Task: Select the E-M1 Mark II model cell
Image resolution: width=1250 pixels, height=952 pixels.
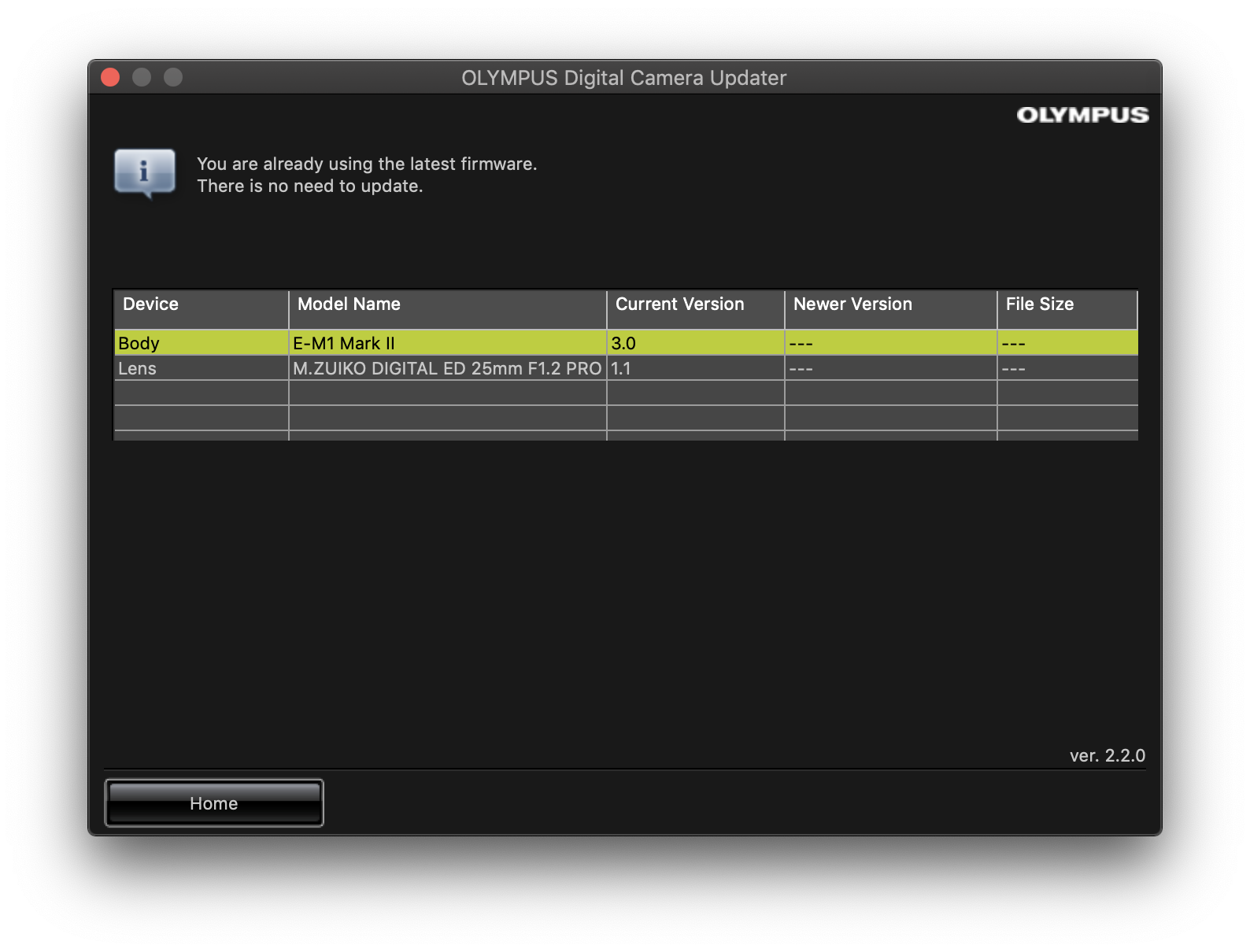Action: [448, 343]
